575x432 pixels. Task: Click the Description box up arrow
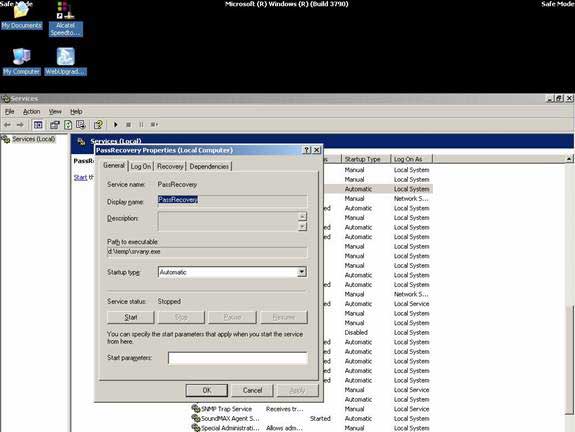(303, 216)
